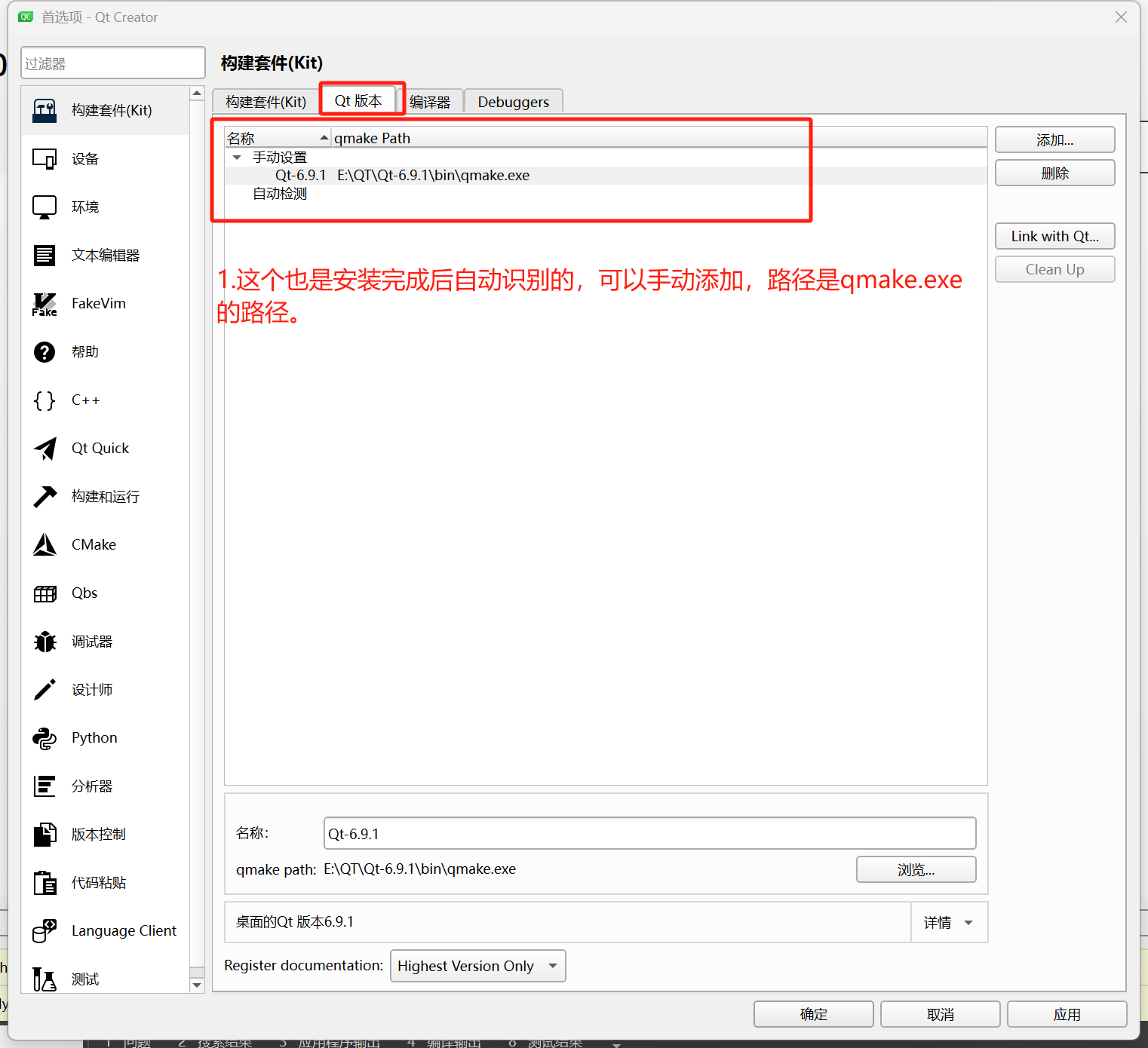Open the Python settings section
This screenshot has width=1148, height=1048.
click(x=94, y=737)
